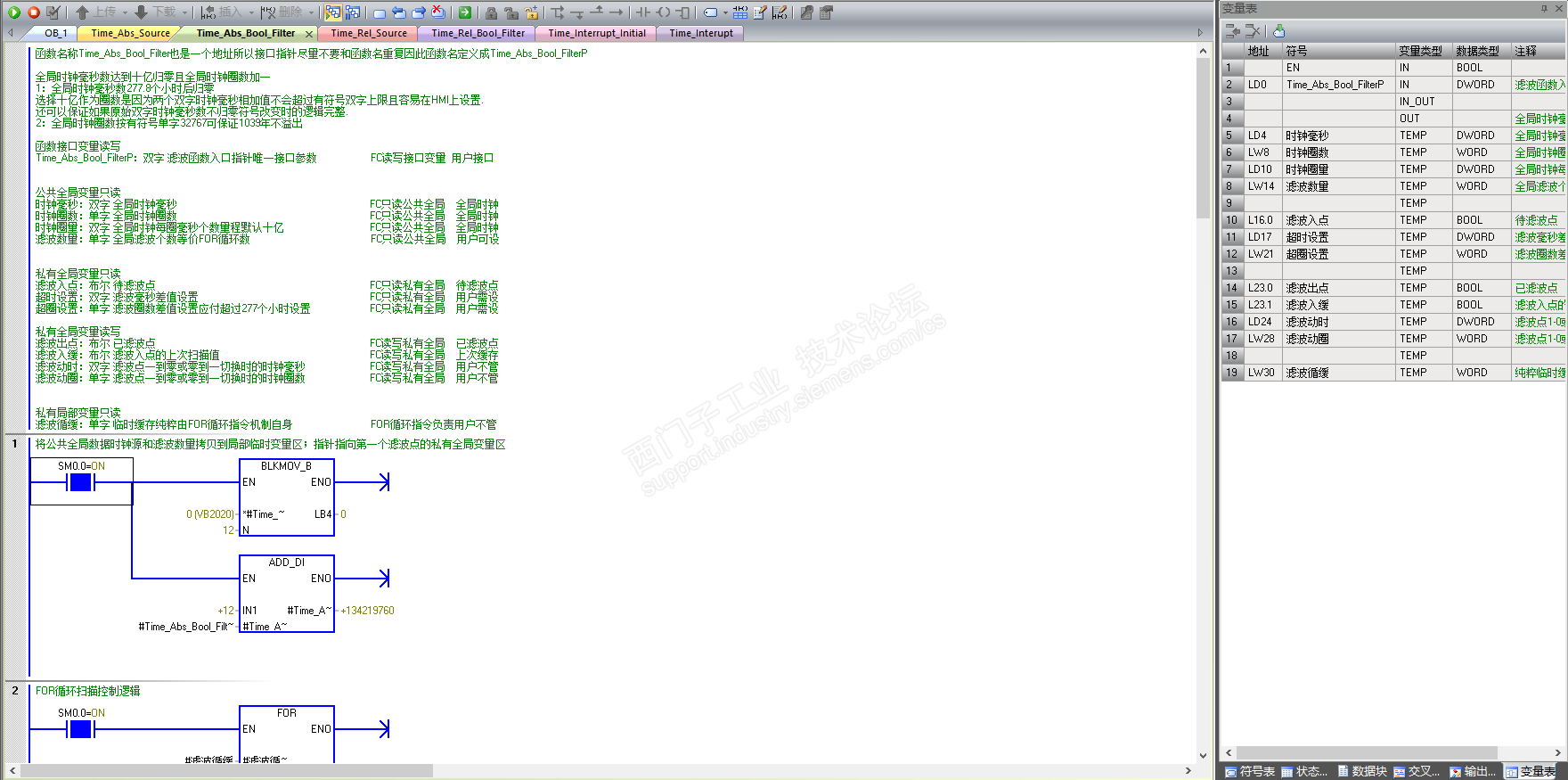Toggle program status monitoring on the toolbar
Viewport: 1568px width, 780px height.
pyautogui.click(x=332, y=12)
